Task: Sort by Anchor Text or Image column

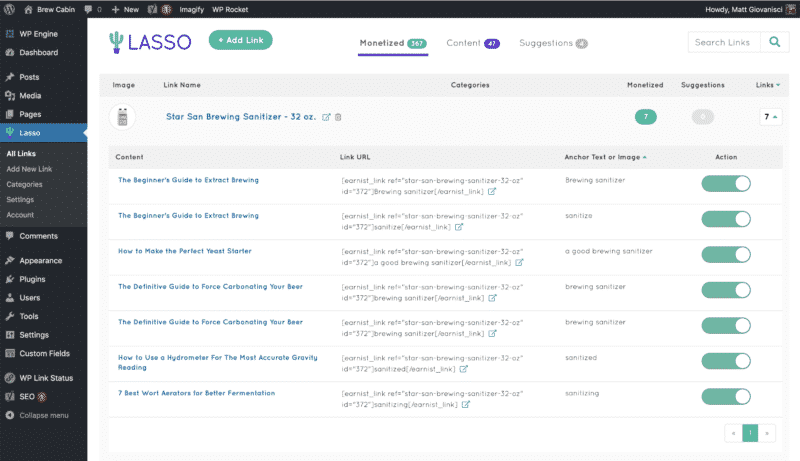Action: pos(605,157)
